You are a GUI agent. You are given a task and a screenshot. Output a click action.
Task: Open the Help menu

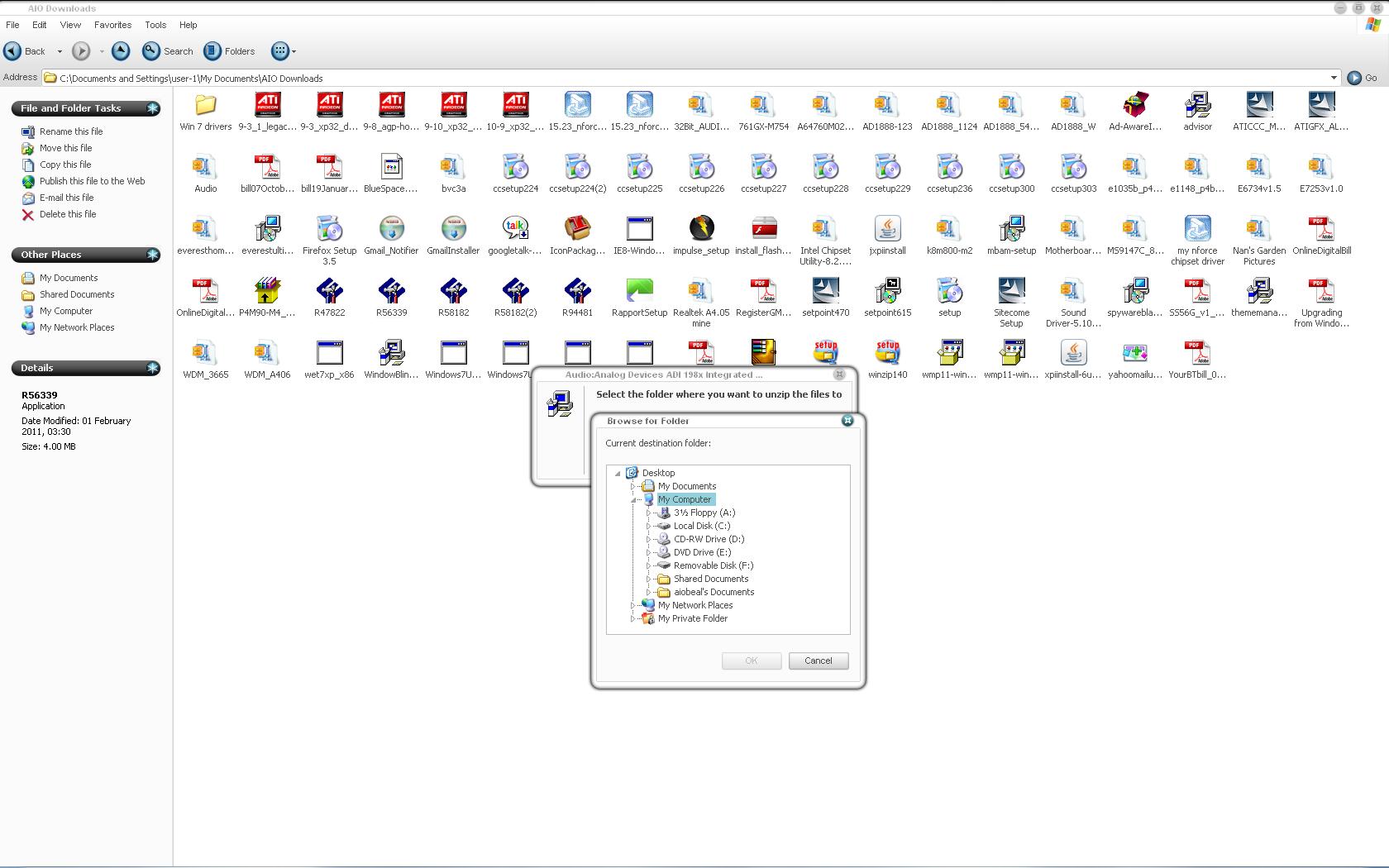coord(189,25)
